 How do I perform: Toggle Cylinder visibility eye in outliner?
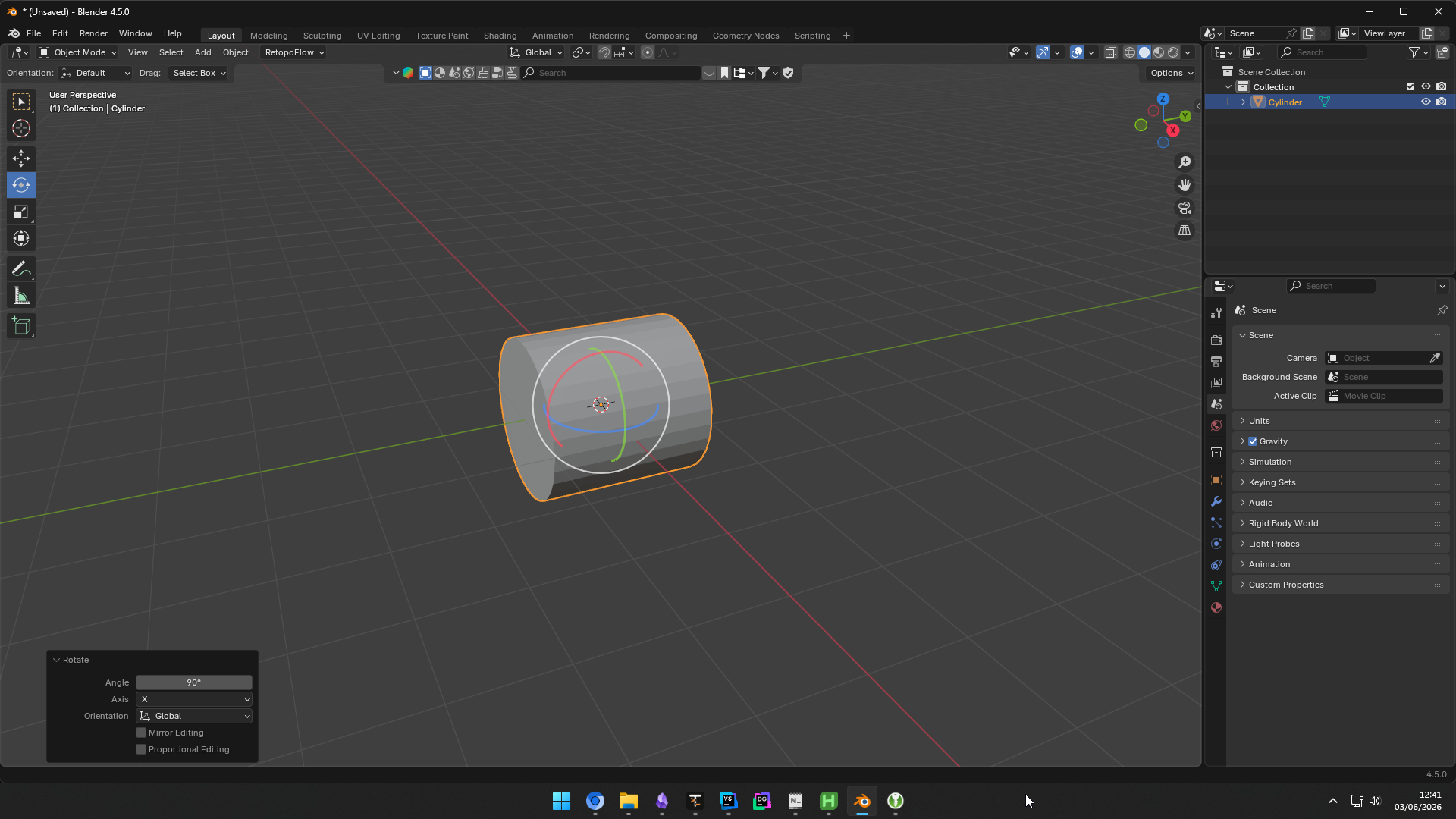click(x=1426, y=102)
